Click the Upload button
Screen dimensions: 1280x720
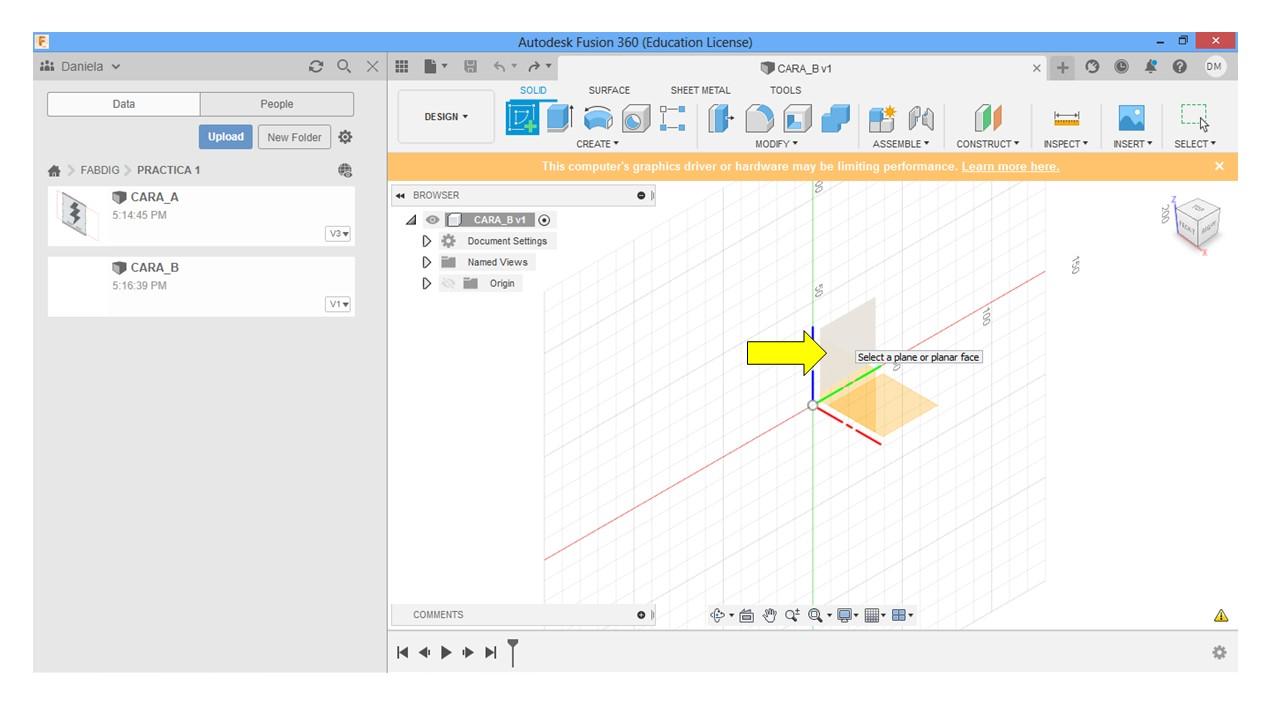click(226, 137)
